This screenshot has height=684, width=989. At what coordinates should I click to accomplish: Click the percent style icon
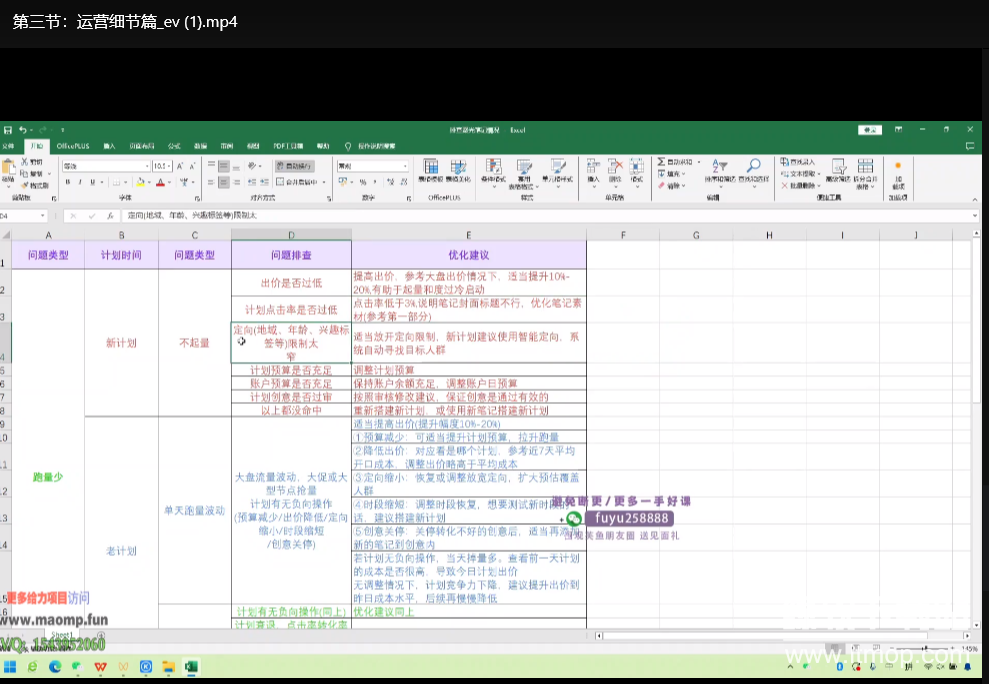(363, 182)
